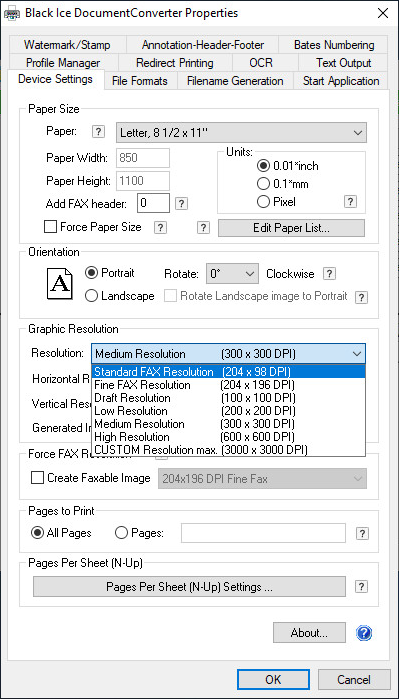Collapse the Resolution dropdown
This screenshot has height=699, width=399.
pos(228,354)
